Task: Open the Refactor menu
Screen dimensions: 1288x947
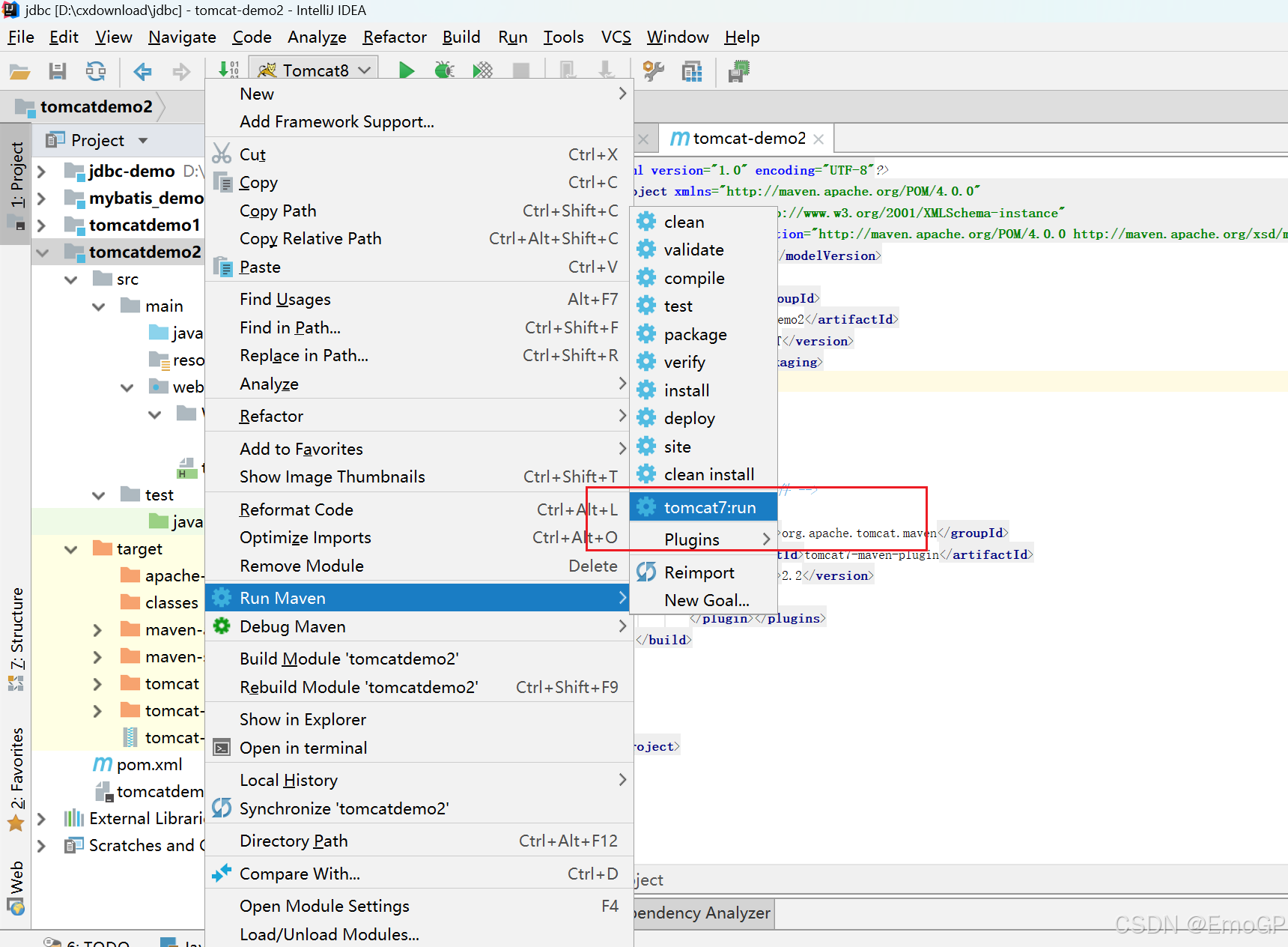Action: pyautogui.click(x=395, y=37)
